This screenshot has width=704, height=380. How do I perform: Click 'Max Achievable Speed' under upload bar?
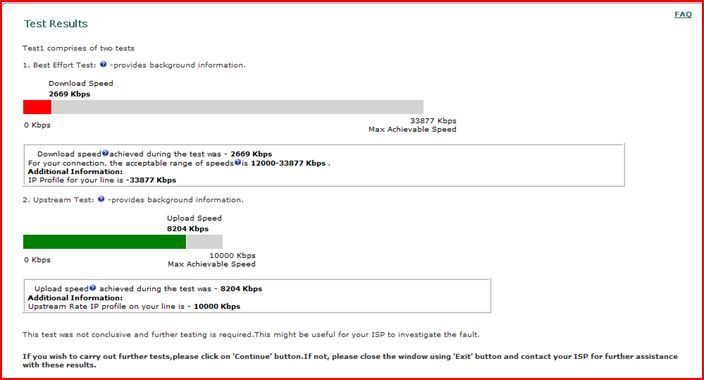(211, 264)
